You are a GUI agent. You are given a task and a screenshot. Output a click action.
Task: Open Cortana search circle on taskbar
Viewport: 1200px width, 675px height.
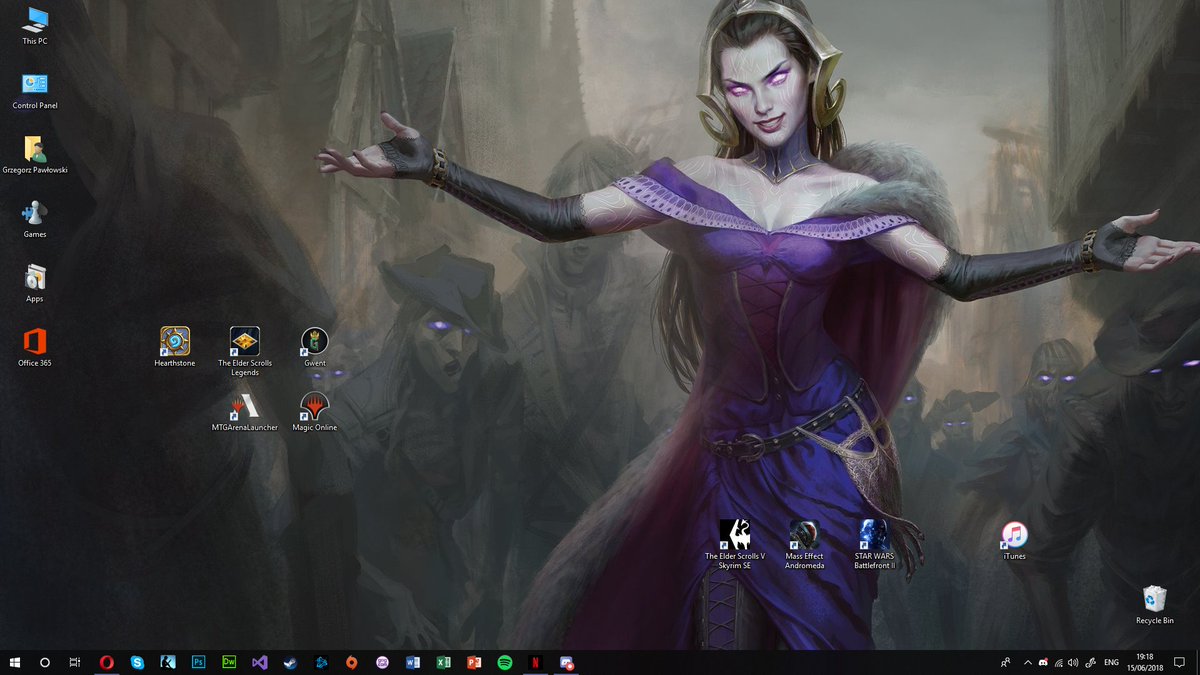point(45,662)
